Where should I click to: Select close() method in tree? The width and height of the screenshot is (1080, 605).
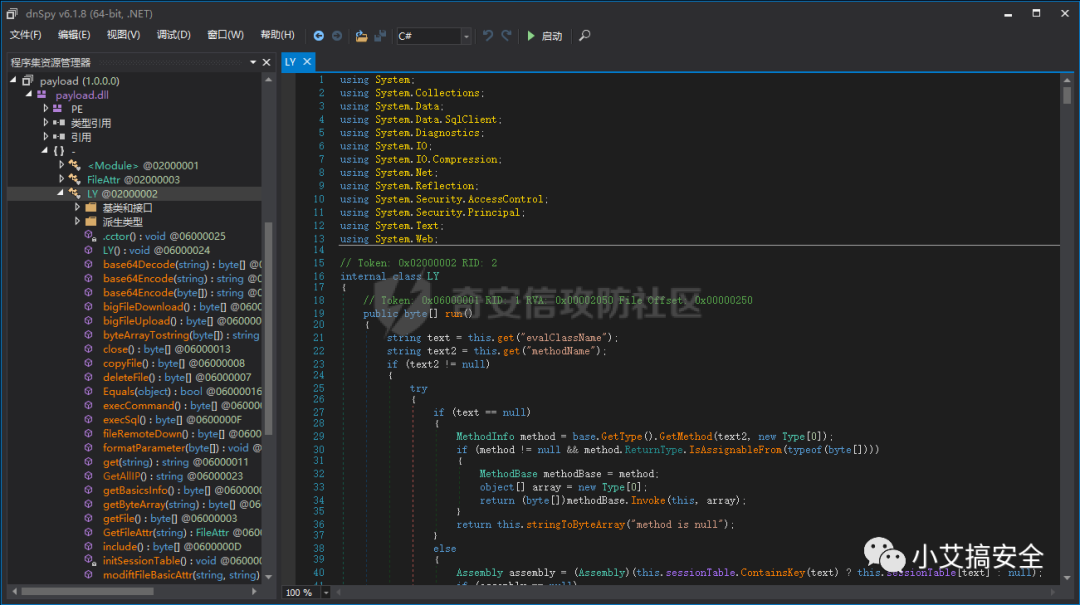[167, 349]
